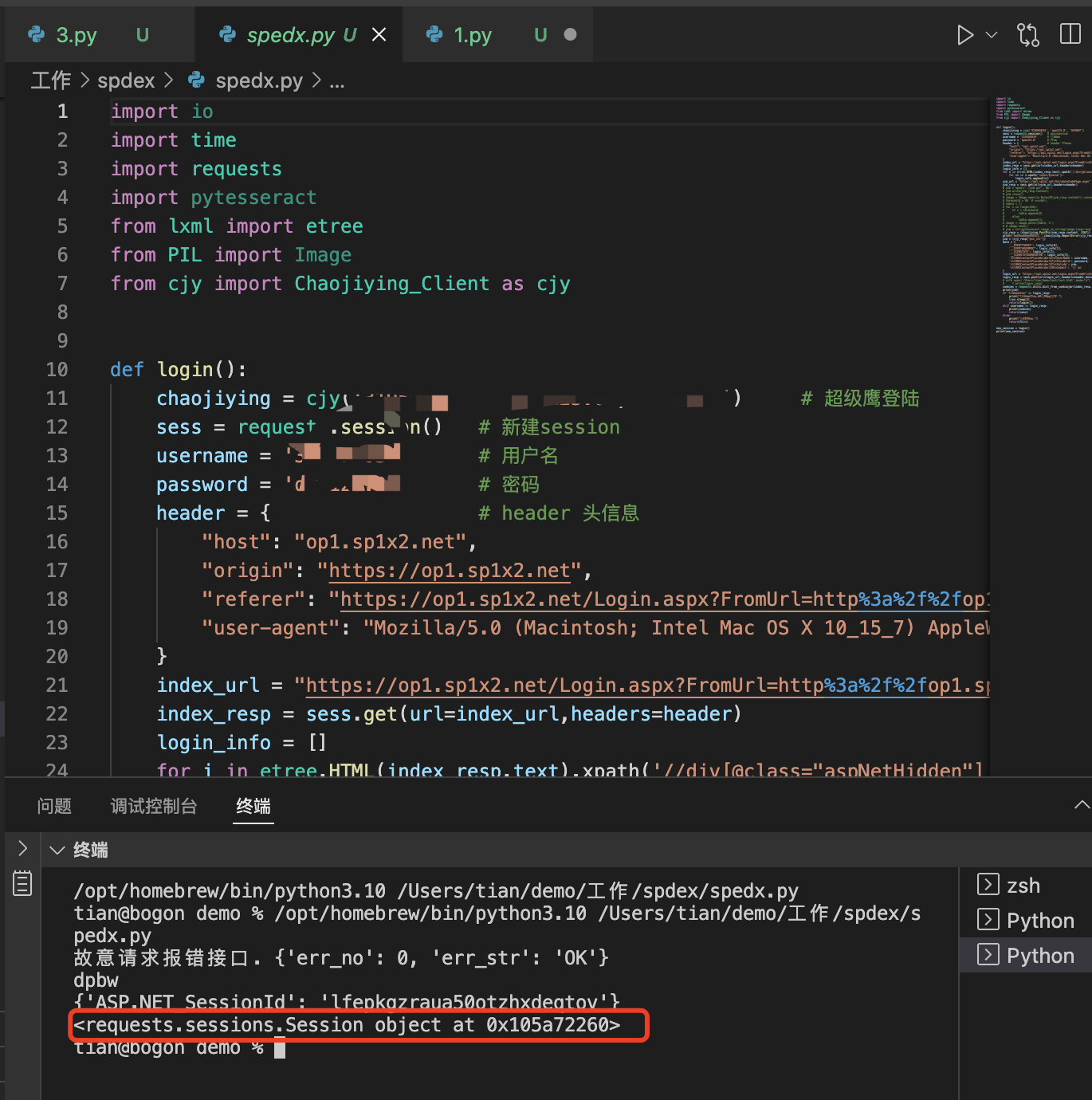The image size is (1092, 1100).
Task: Click the user-agent string on line 19
Action: [x=677, y=628]
